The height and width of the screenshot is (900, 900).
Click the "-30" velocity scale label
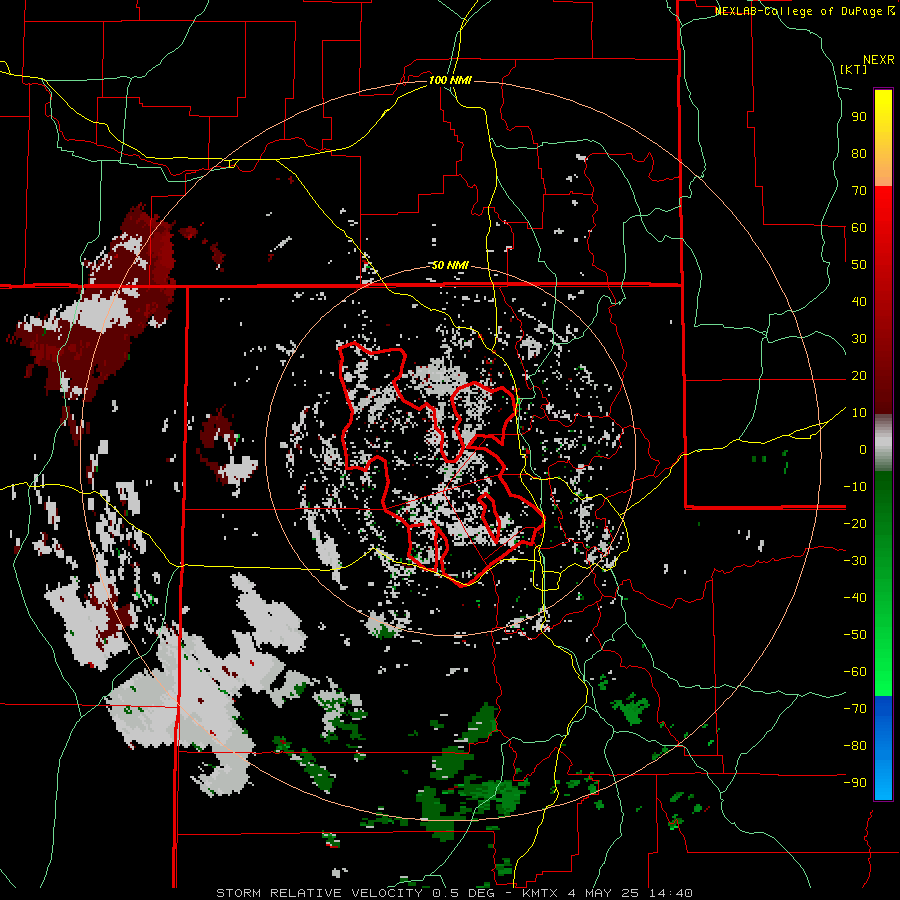[x=855, y=561]
